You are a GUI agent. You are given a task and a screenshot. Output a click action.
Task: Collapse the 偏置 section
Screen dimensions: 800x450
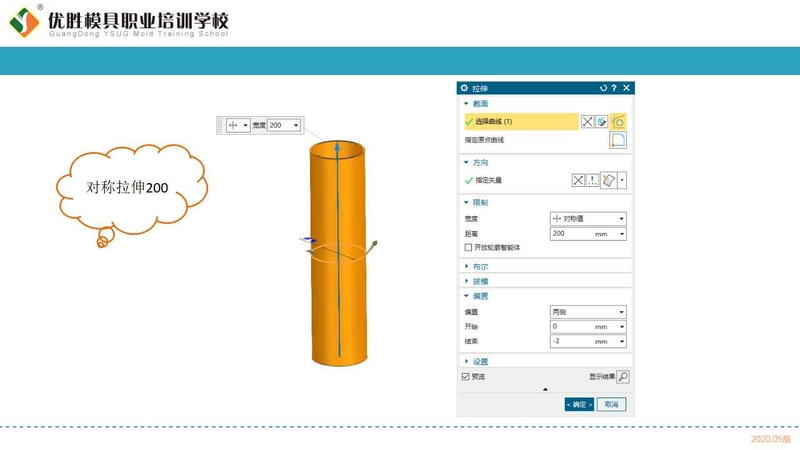pos(466,296)
